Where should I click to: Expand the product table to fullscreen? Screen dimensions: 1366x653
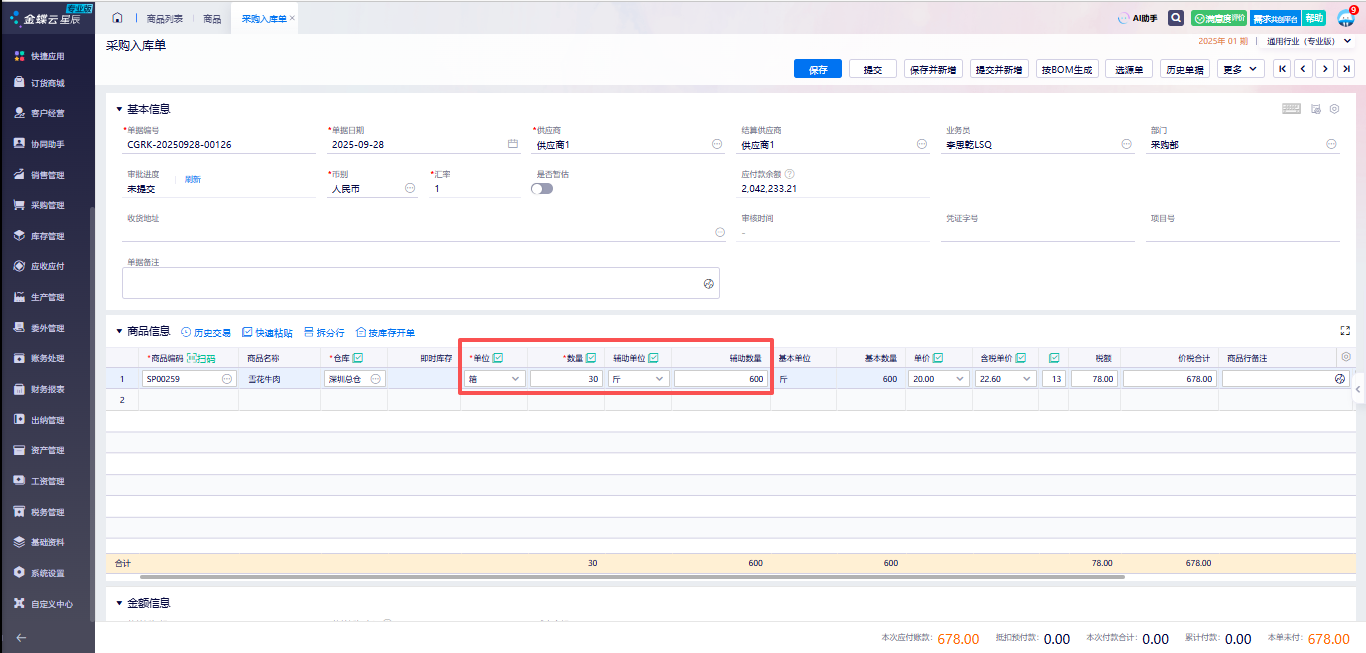(1345, 331)
